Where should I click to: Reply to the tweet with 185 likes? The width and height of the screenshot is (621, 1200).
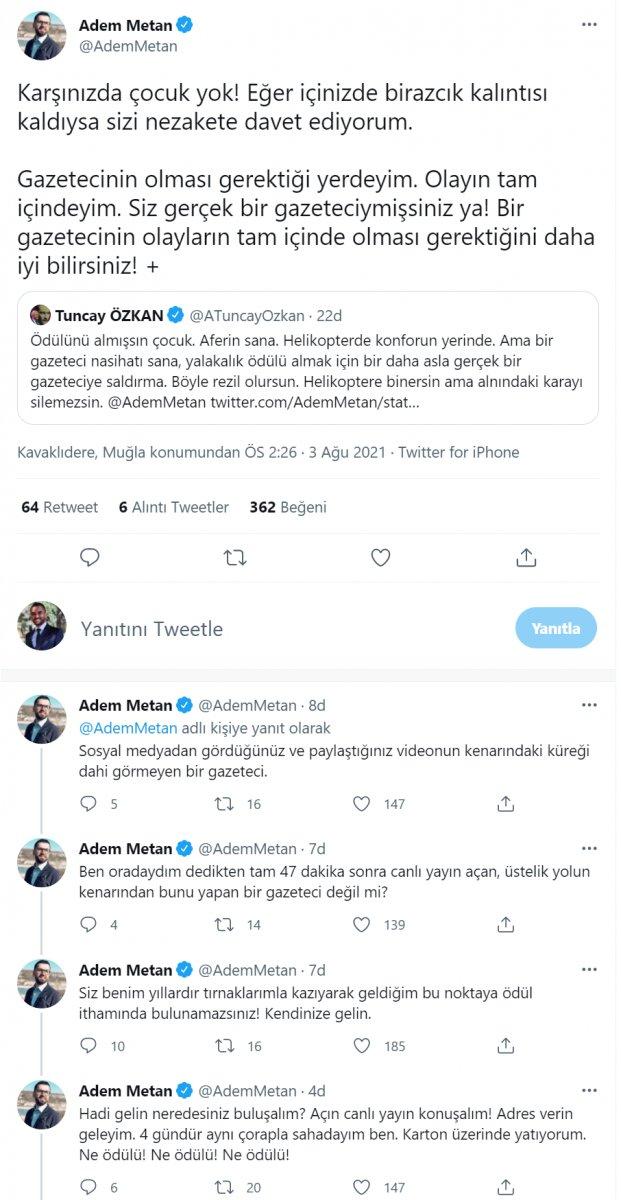[x=91, y=1047]
